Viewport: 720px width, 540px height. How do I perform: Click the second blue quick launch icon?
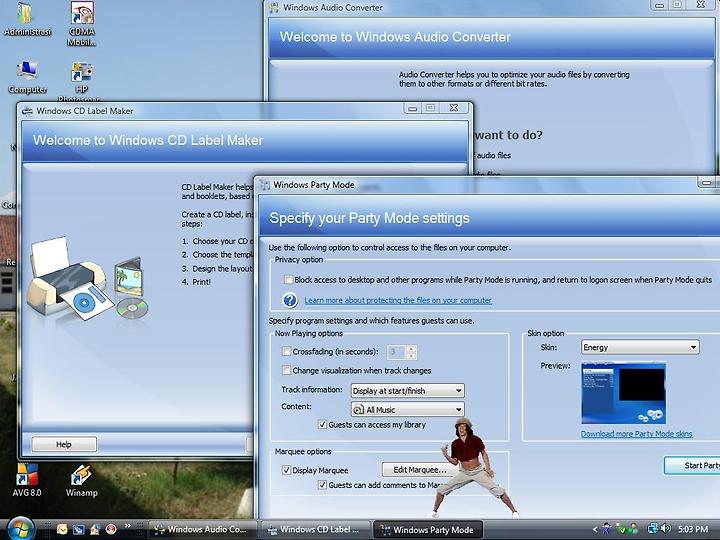(79, 529)
